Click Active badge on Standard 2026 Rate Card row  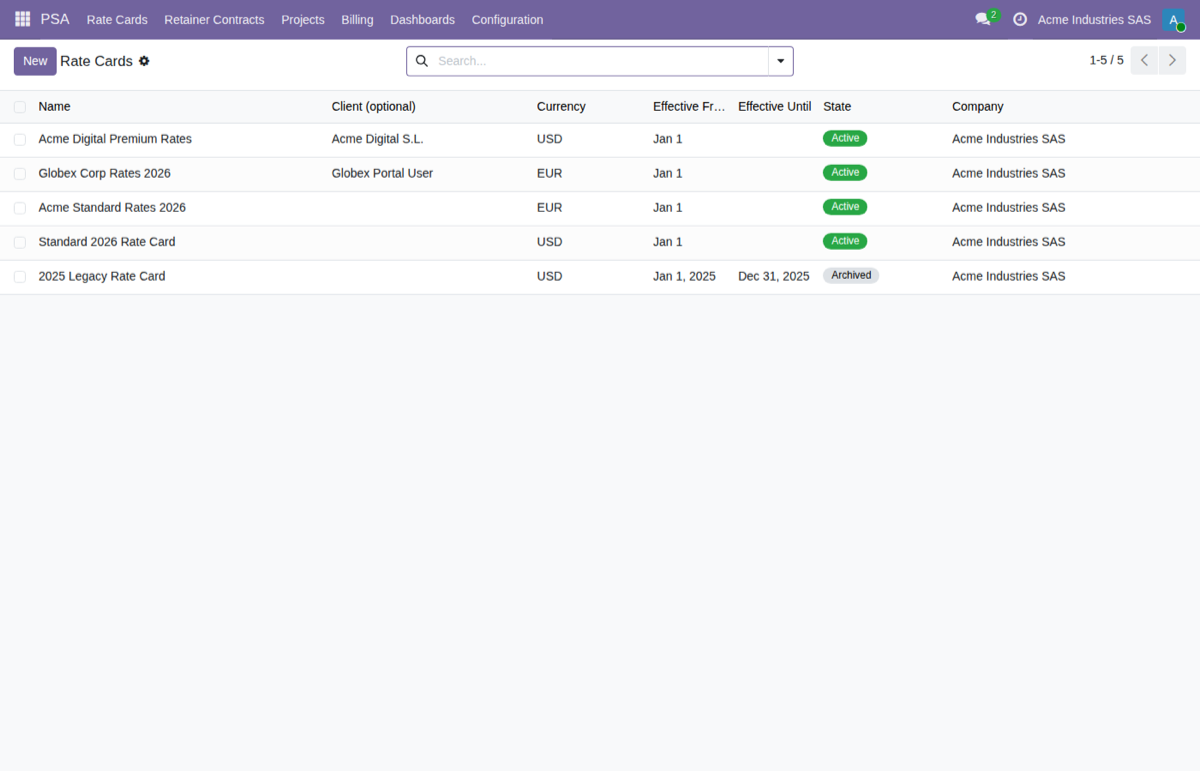(x=845, y=241)
